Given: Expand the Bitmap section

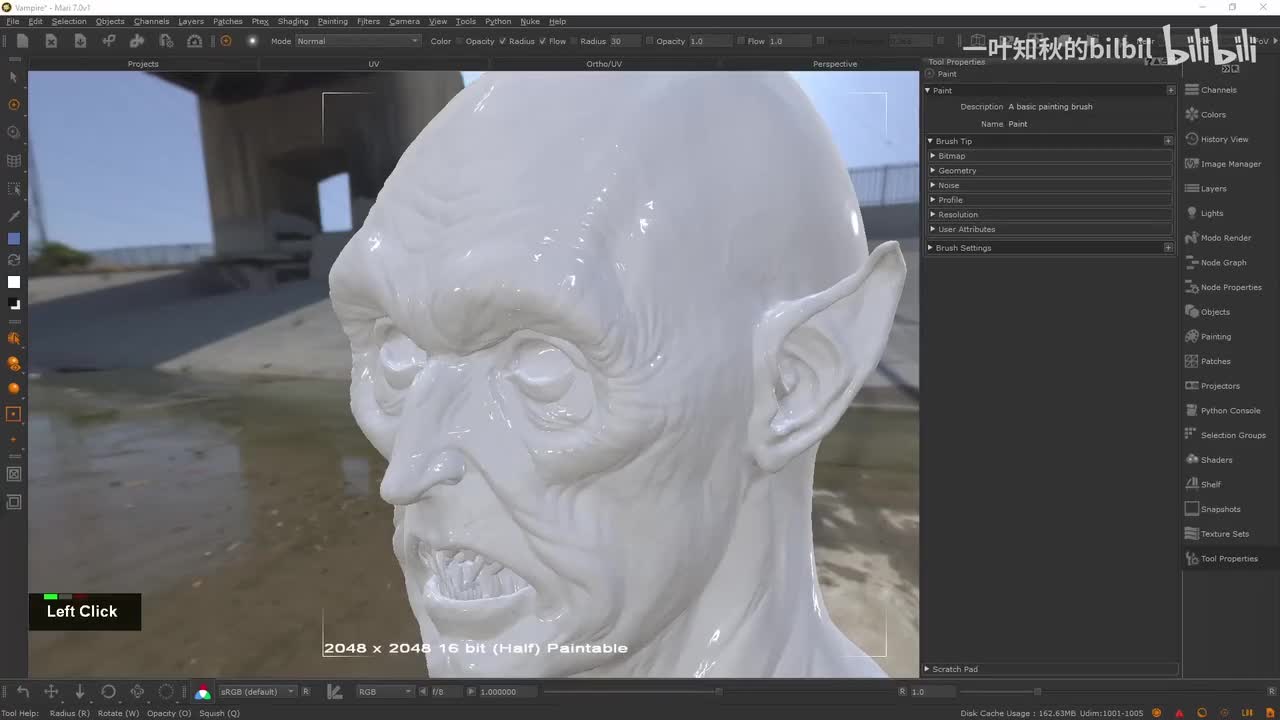Looking at the screenshot, I should (x=1050, y=156).
